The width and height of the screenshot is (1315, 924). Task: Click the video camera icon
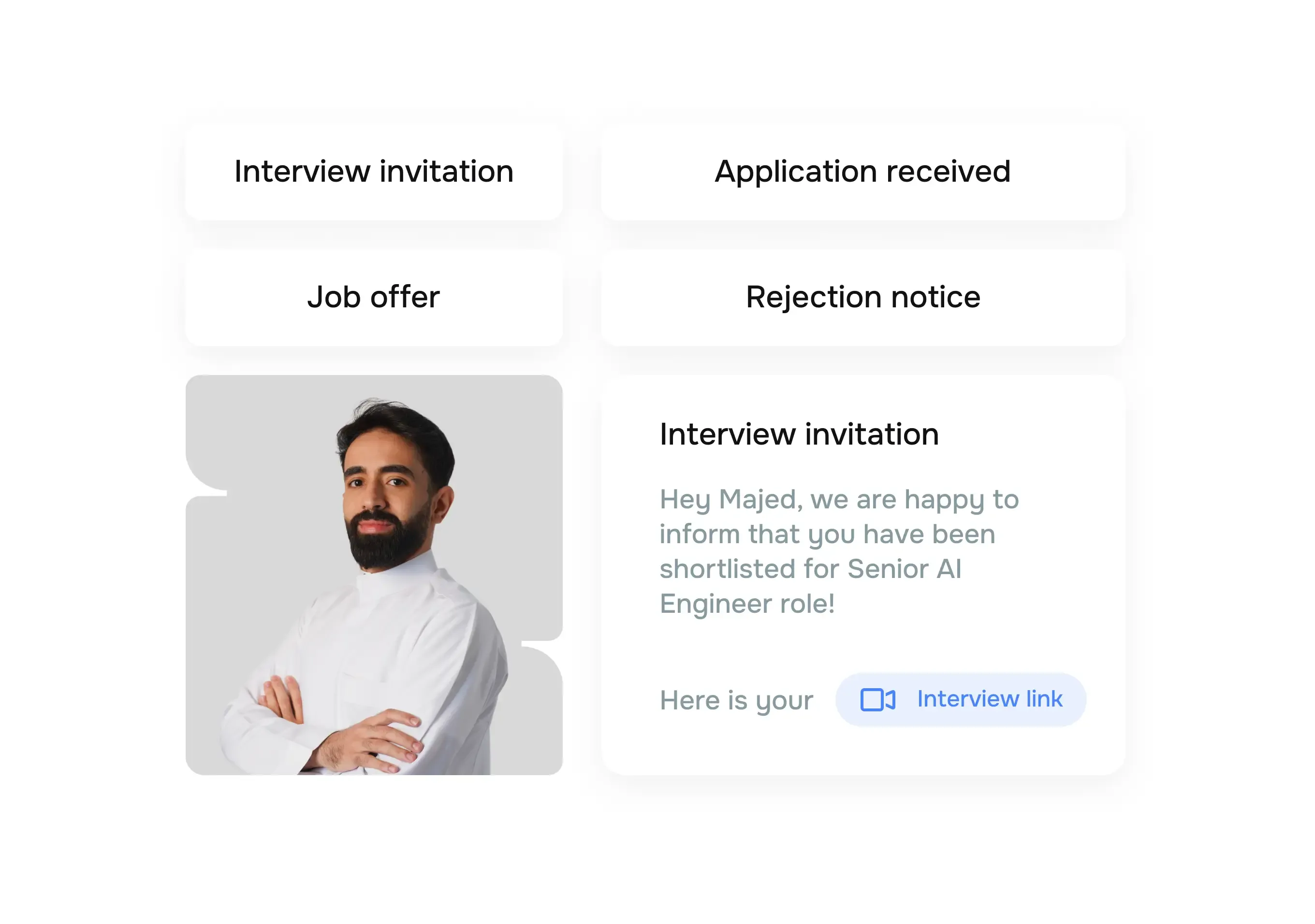[x=877, y=700]
